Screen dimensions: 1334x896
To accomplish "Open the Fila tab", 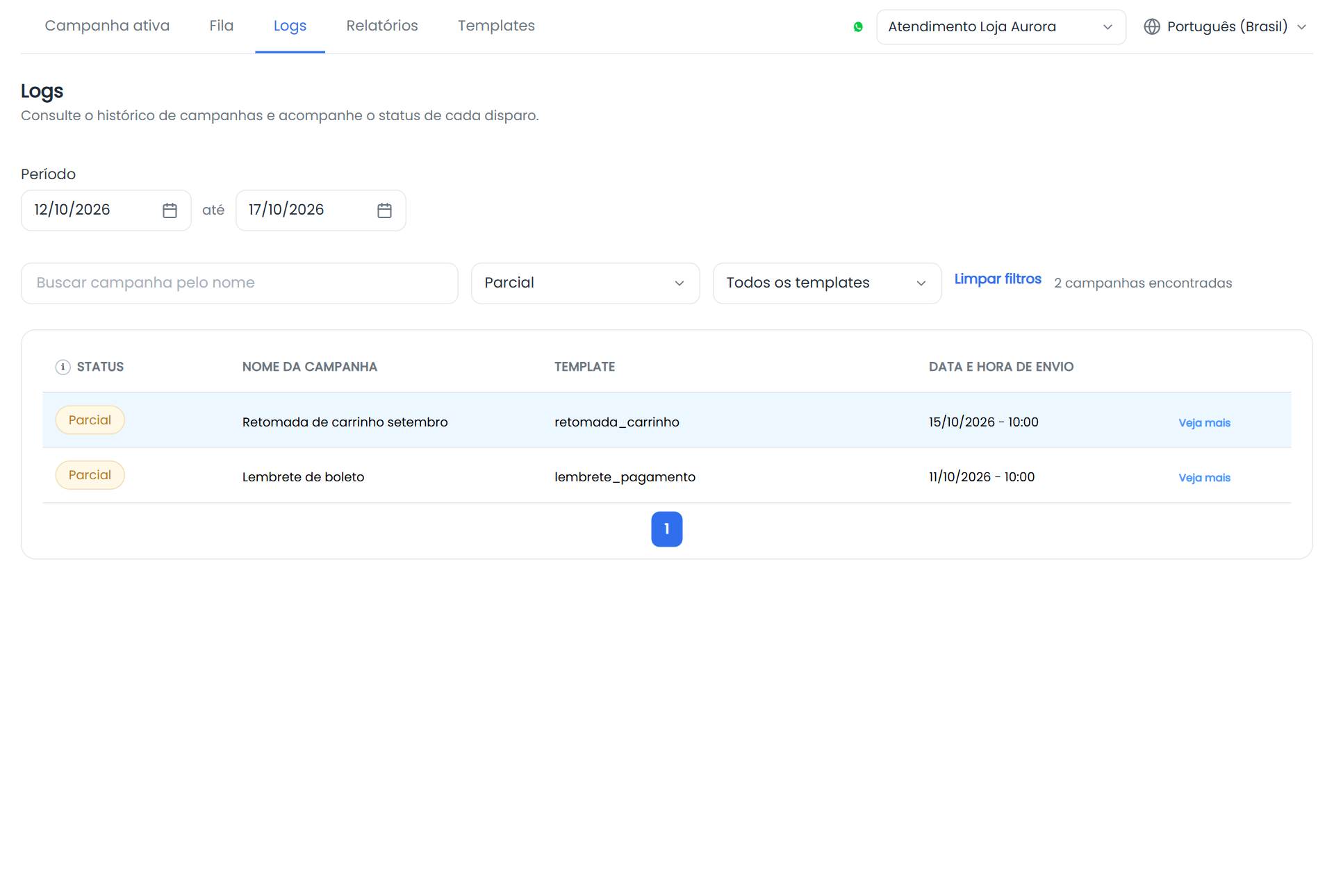I will pyautogui.click(x=222, y=26).
